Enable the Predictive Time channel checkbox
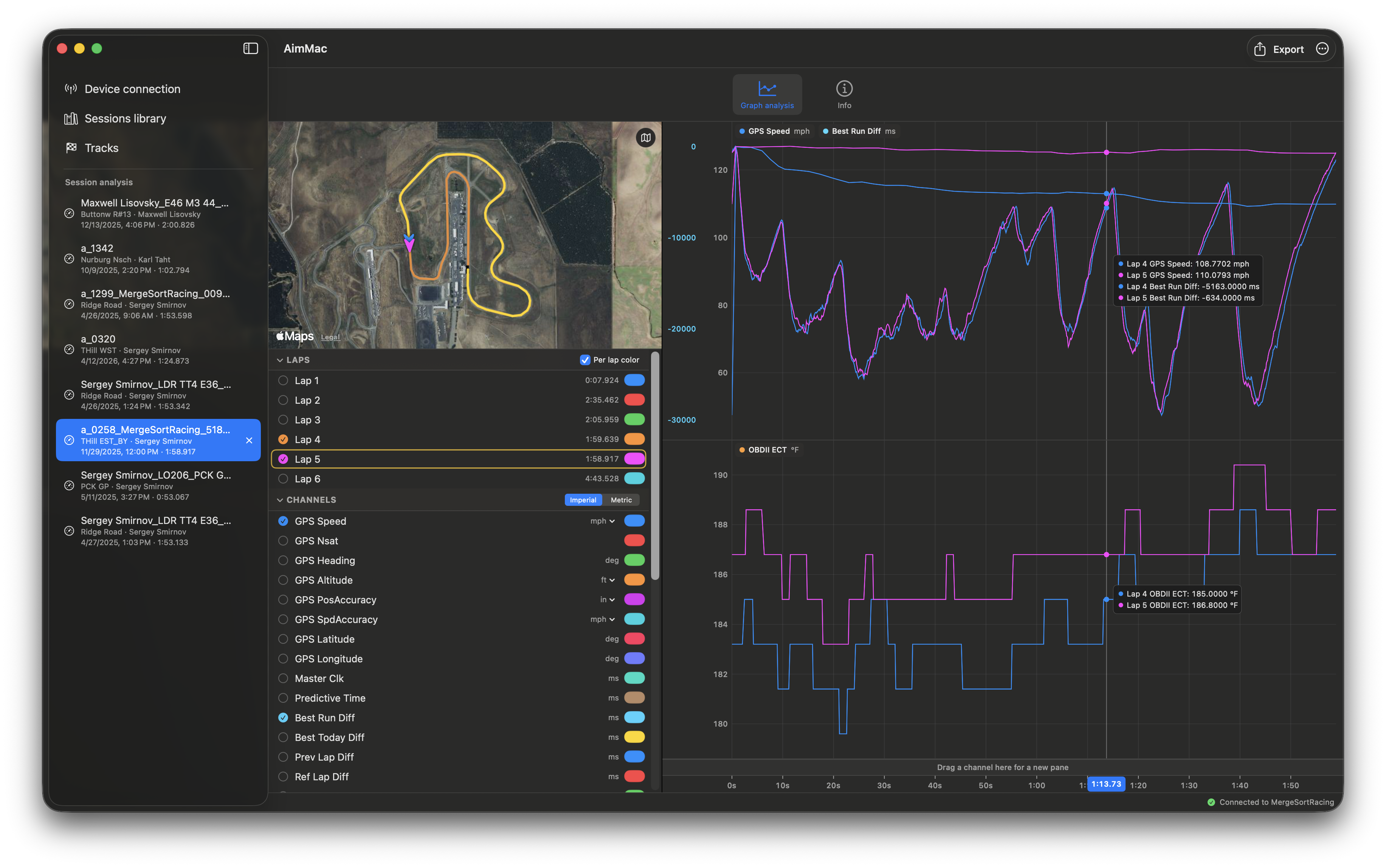1386x868 pixels. (x=283, y=698)
